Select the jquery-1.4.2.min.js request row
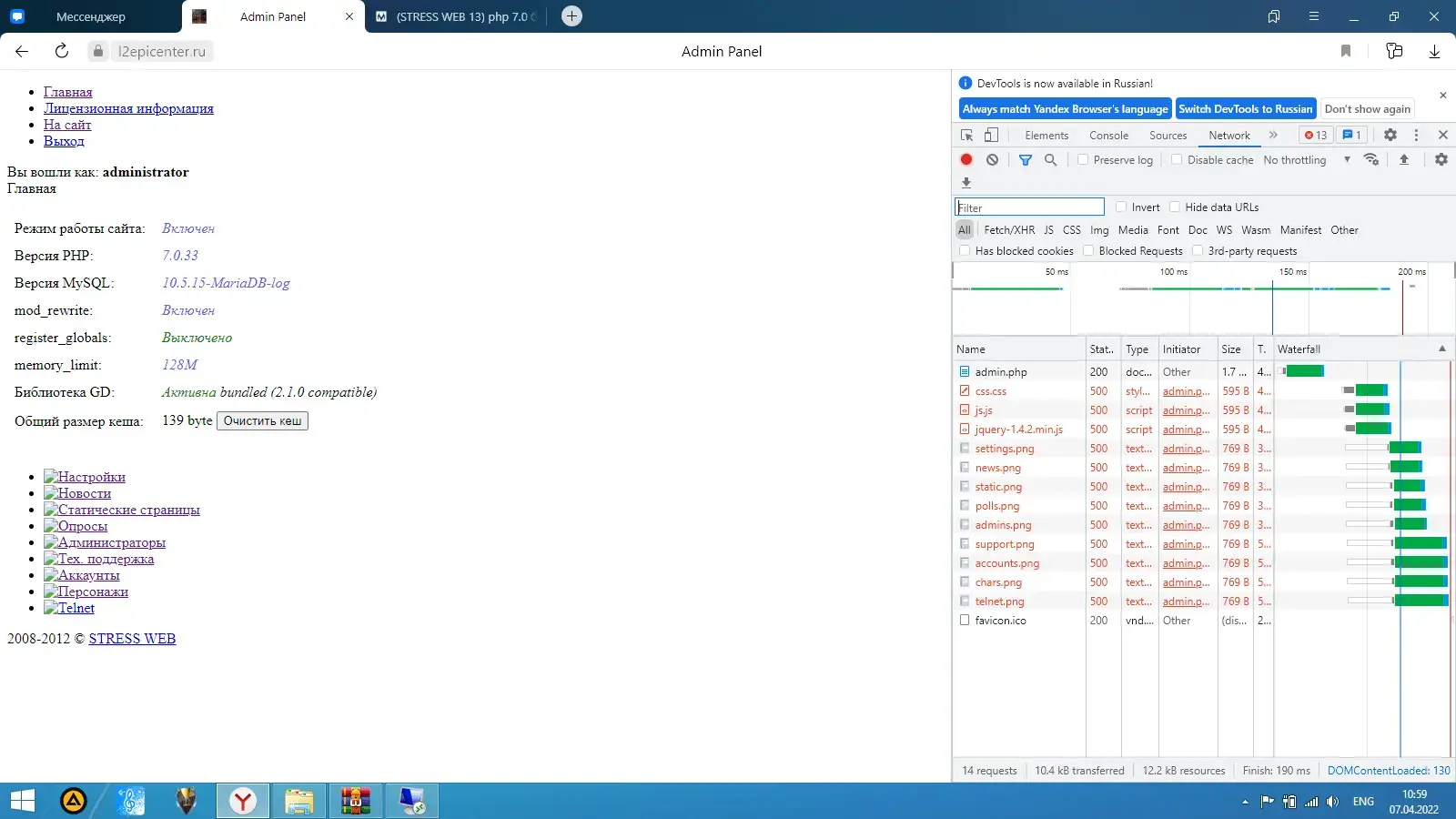The width and height of the screenshot is (1456, 819). click(x=1201, y=429)
